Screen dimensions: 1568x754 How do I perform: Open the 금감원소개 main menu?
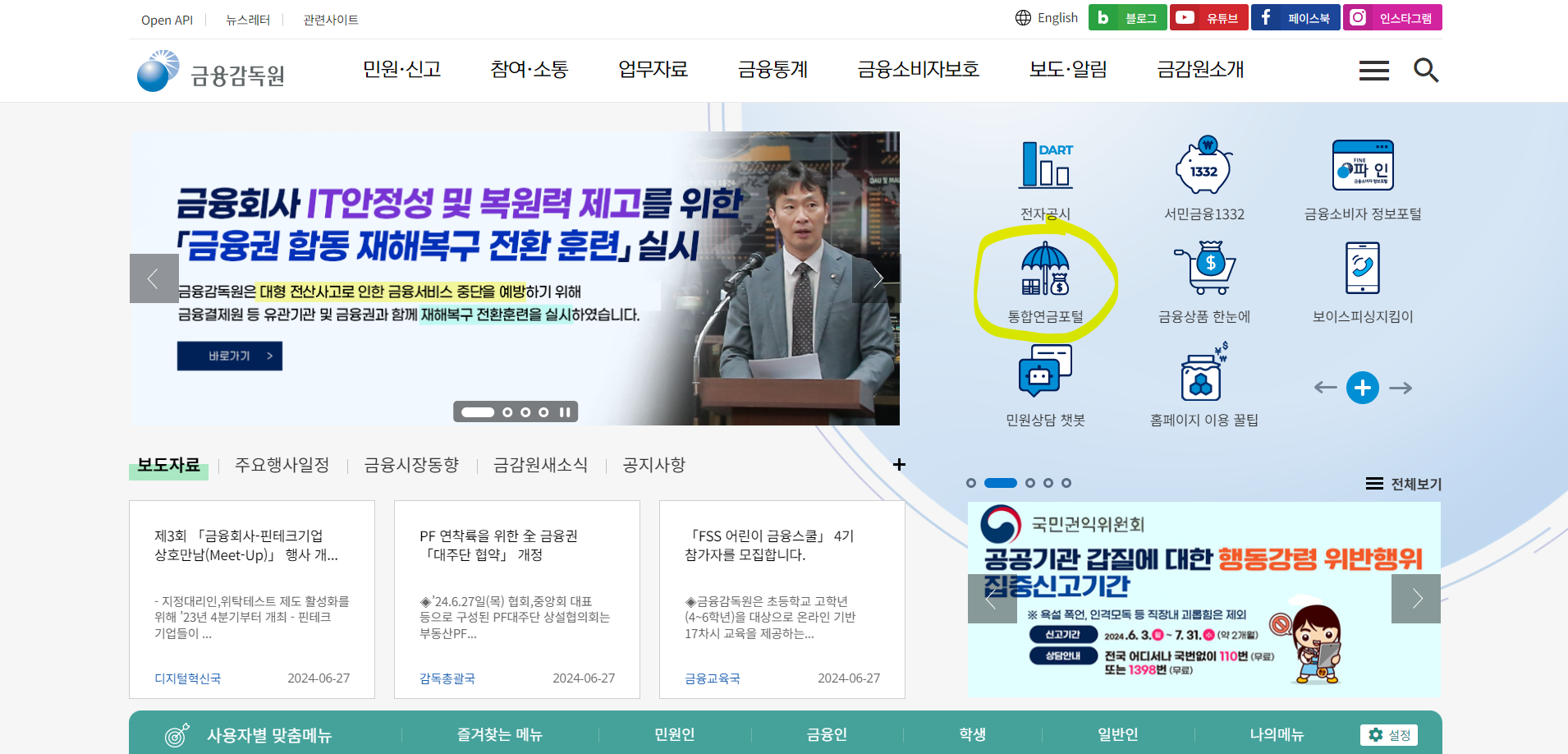point(1201,70)
